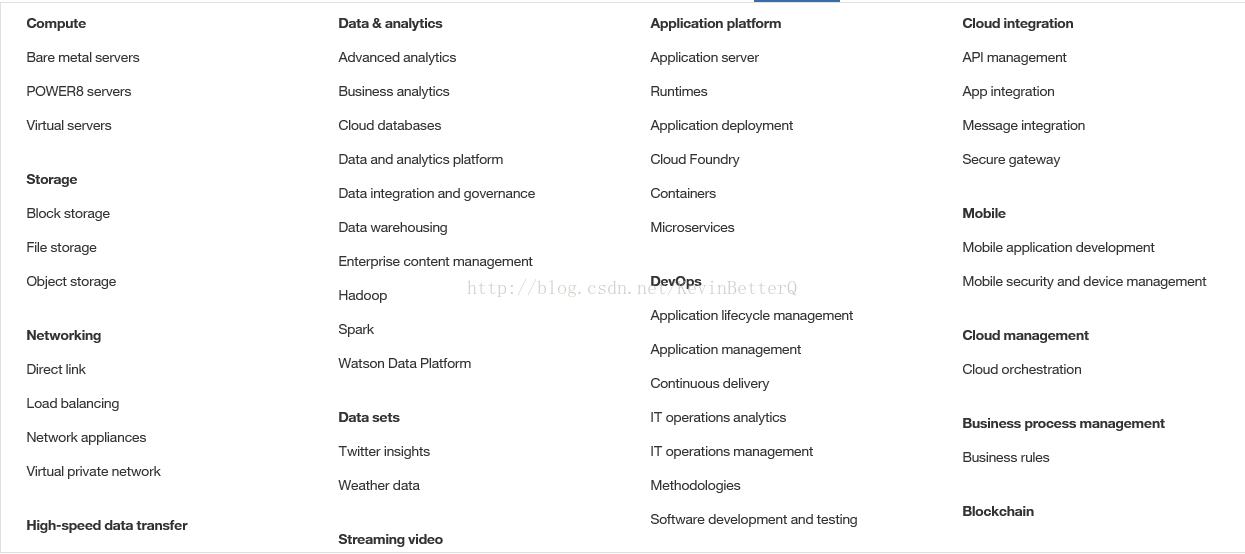Viewport: 1245px width, 554px height.
Task: Open Data integration and governance
Action: coord(437,193)
